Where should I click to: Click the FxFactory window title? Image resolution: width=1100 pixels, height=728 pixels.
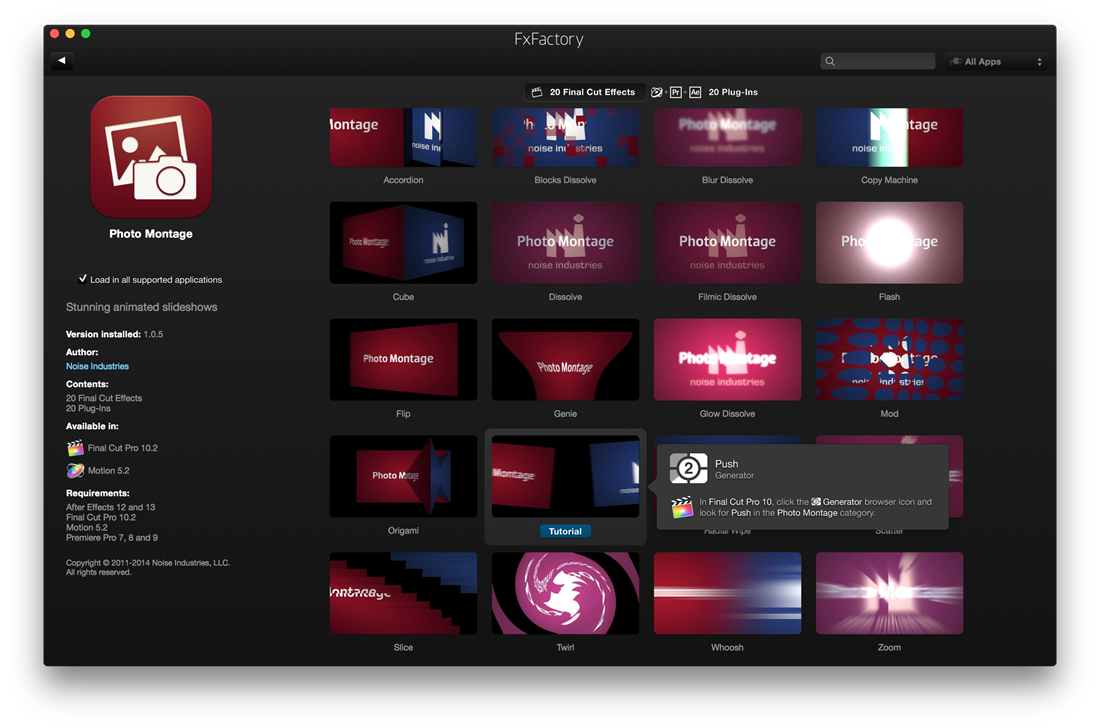tap(549, 39)
